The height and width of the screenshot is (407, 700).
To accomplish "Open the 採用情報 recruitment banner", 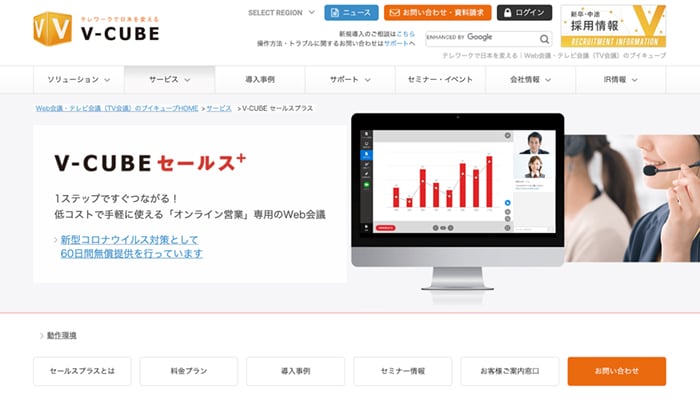I will [613, 26].
